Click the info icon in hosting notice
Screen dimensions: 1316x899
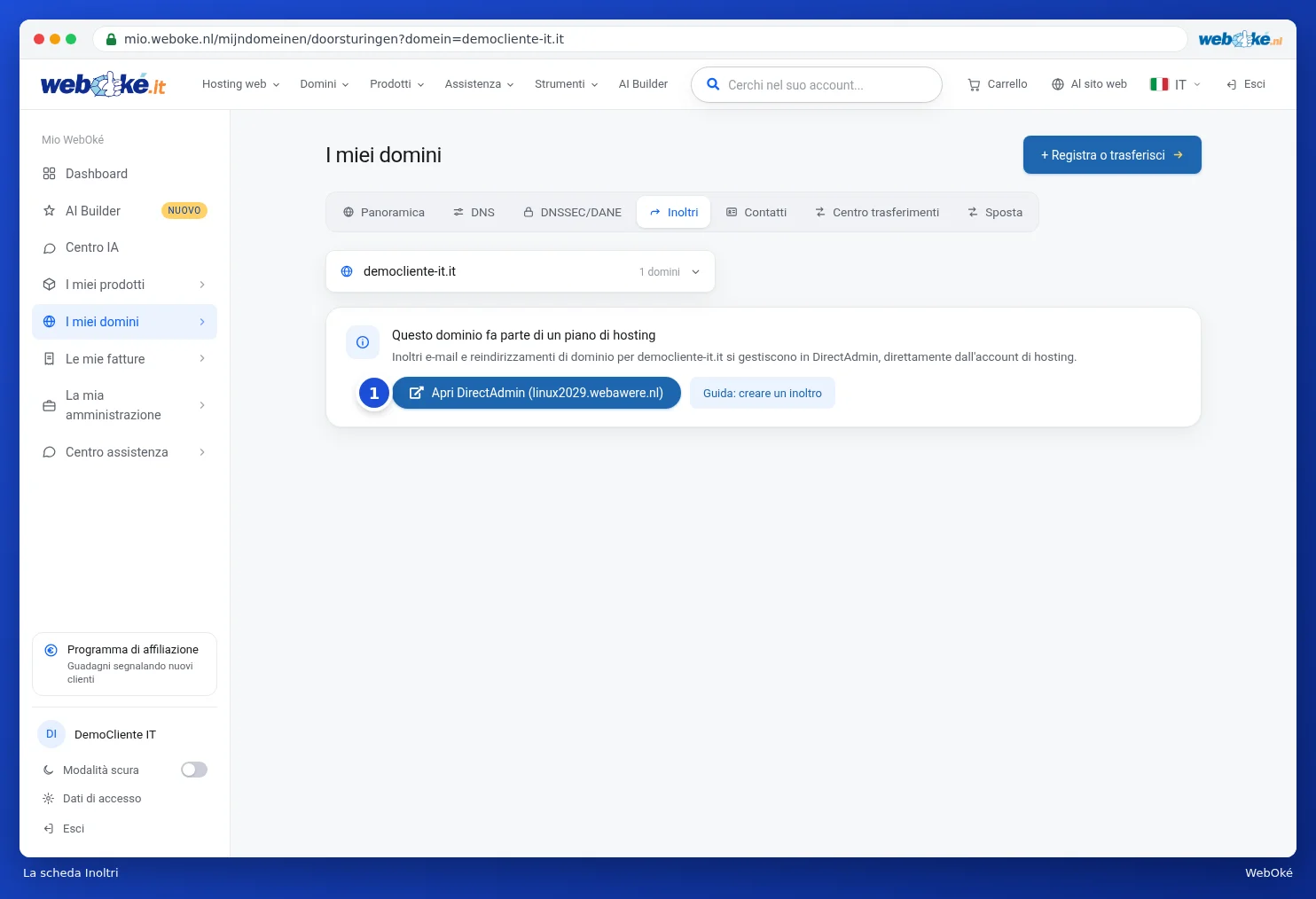[363, 342]
